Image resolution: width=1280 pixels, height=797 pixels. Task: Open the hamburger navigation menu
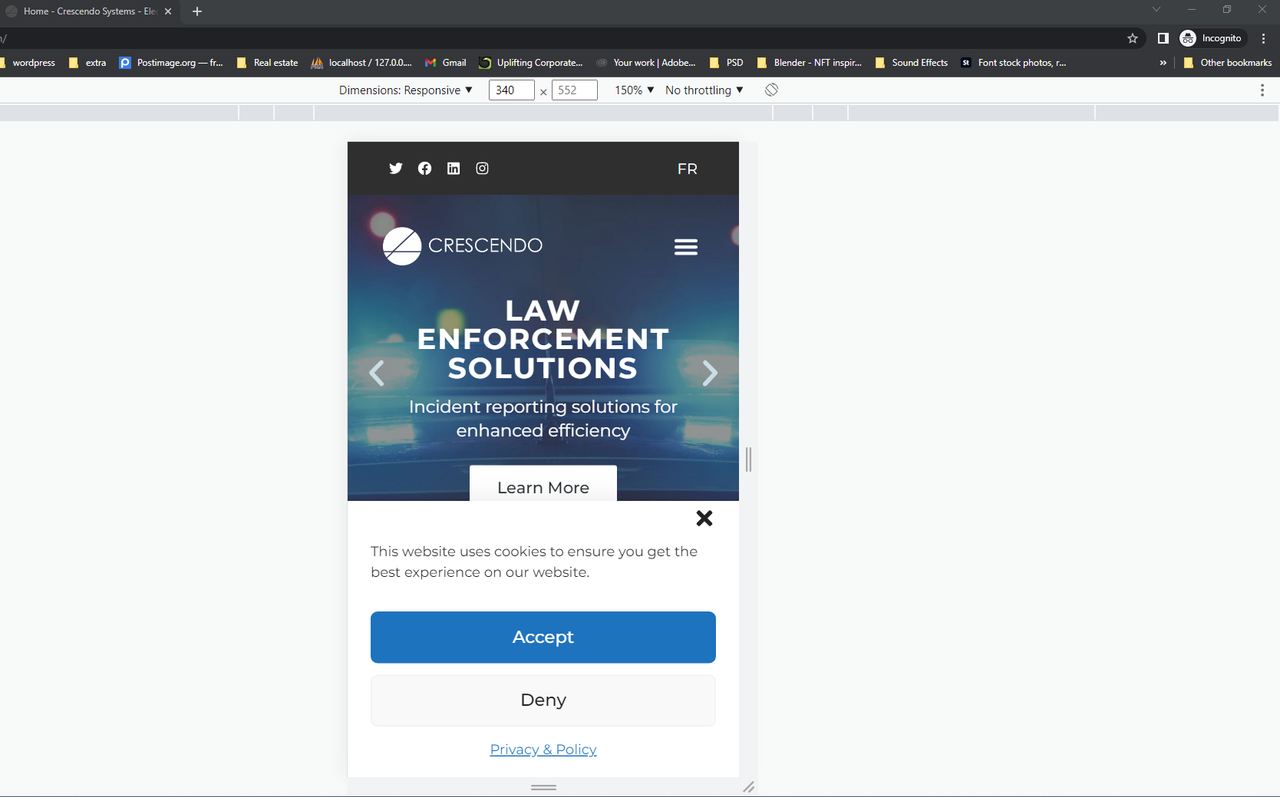click(x=686, y=247)
